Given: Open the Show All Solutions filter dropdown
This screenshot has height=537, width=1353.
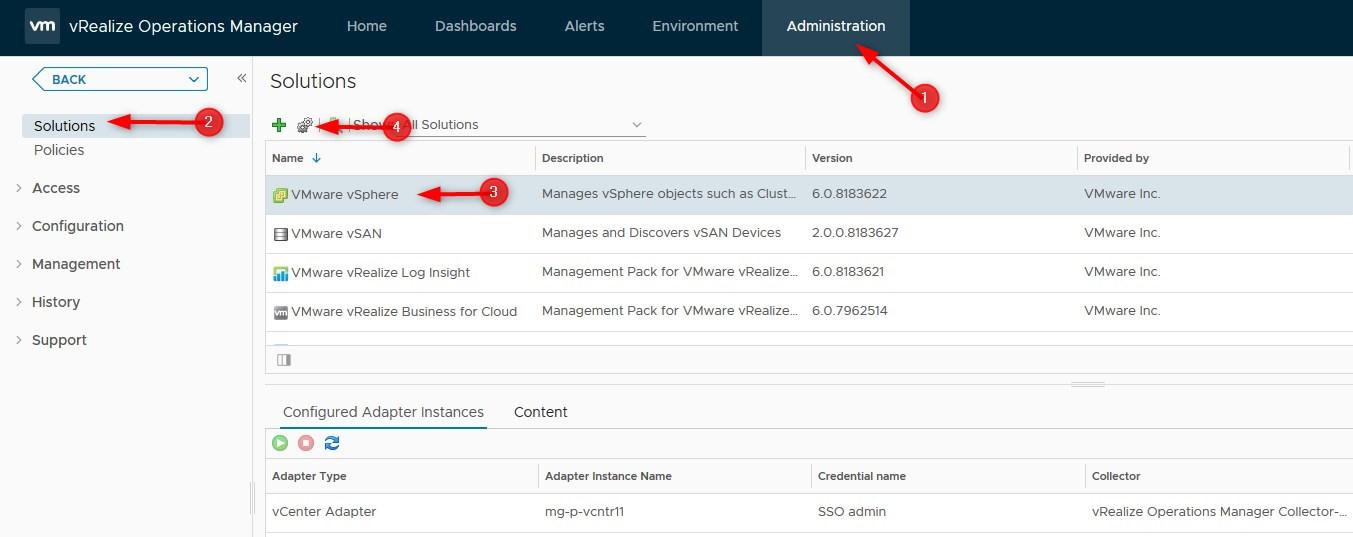Looking at the screenshot, I should (637, 125).
